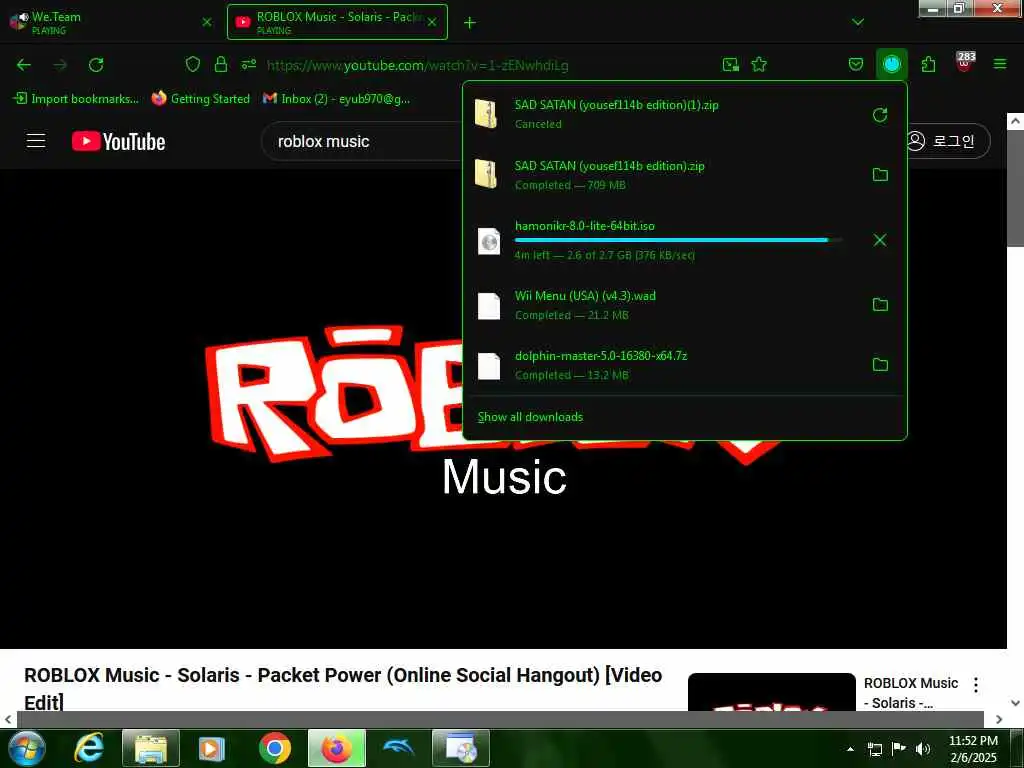
Task: Open the Getting Started bookmark
Action: pyautogui.click(x=200, y=99)
